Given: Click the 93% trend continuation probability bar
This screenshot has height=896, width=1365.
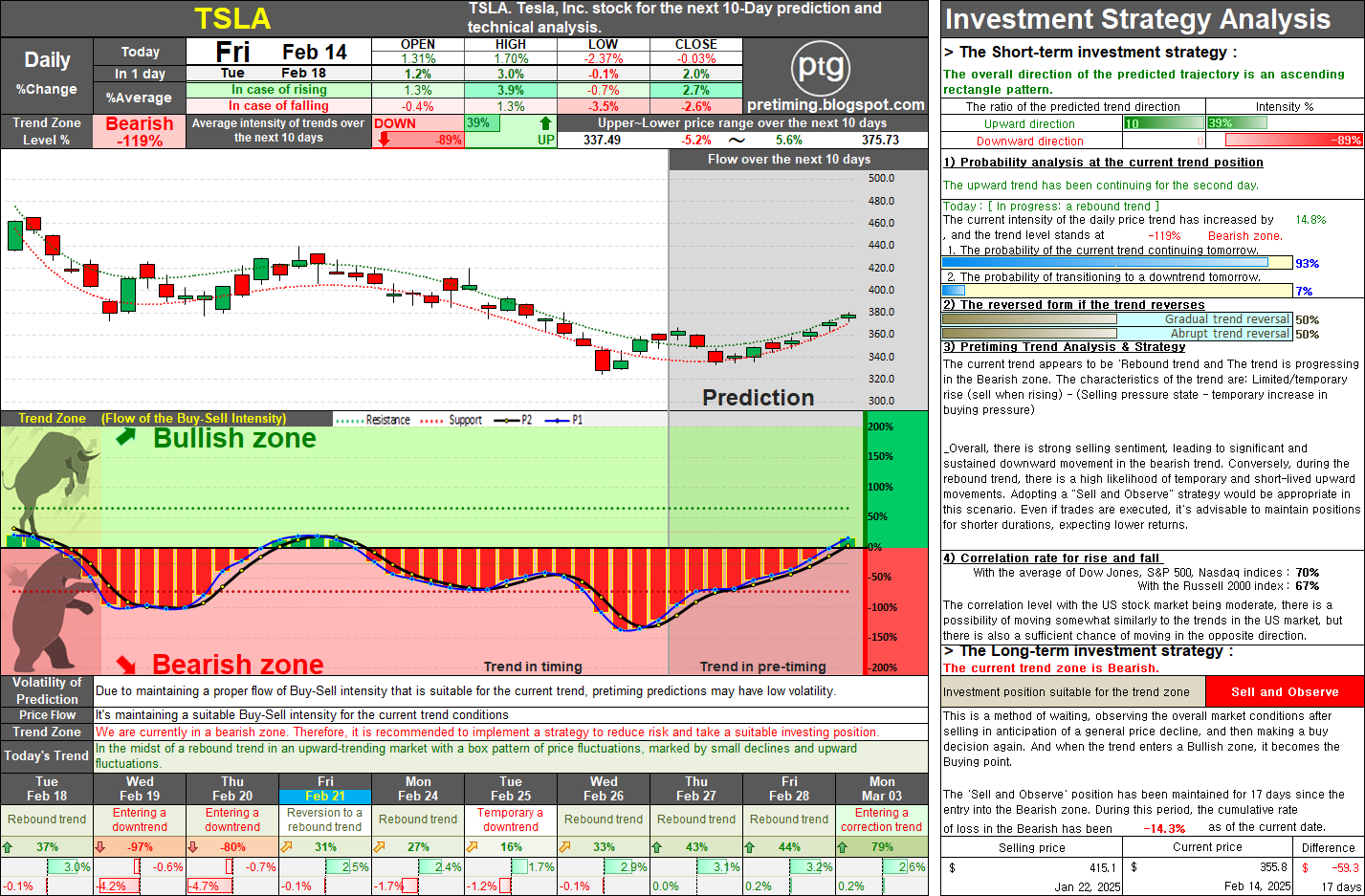Looking at the screenshot, I should (1117, 263).
